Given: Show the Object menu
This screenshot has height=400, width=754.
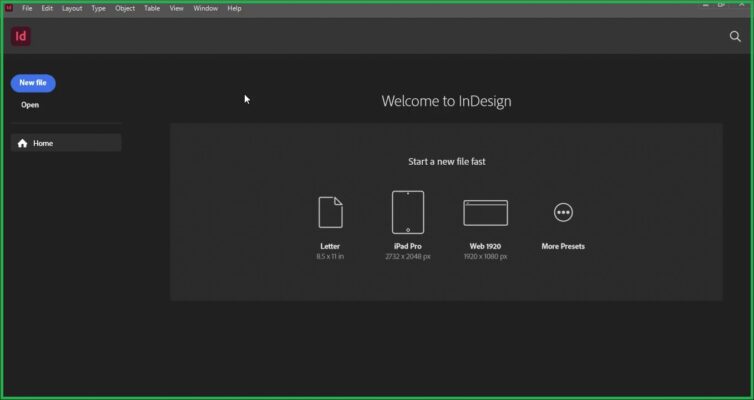Looking at the screenshot, I should [125, 8].
